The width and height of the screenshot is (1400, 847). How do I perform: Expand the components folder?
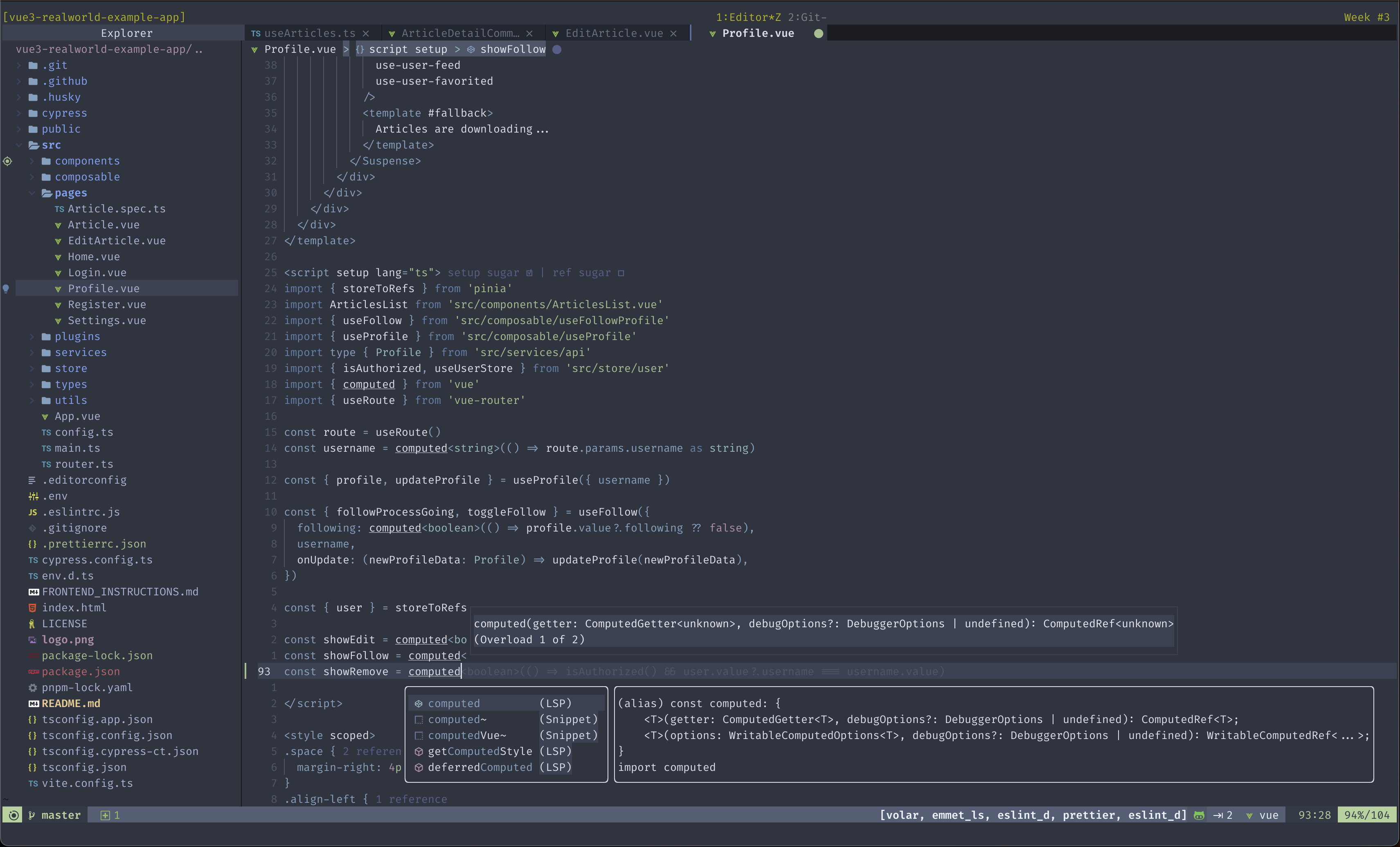[x=32, y=161]
